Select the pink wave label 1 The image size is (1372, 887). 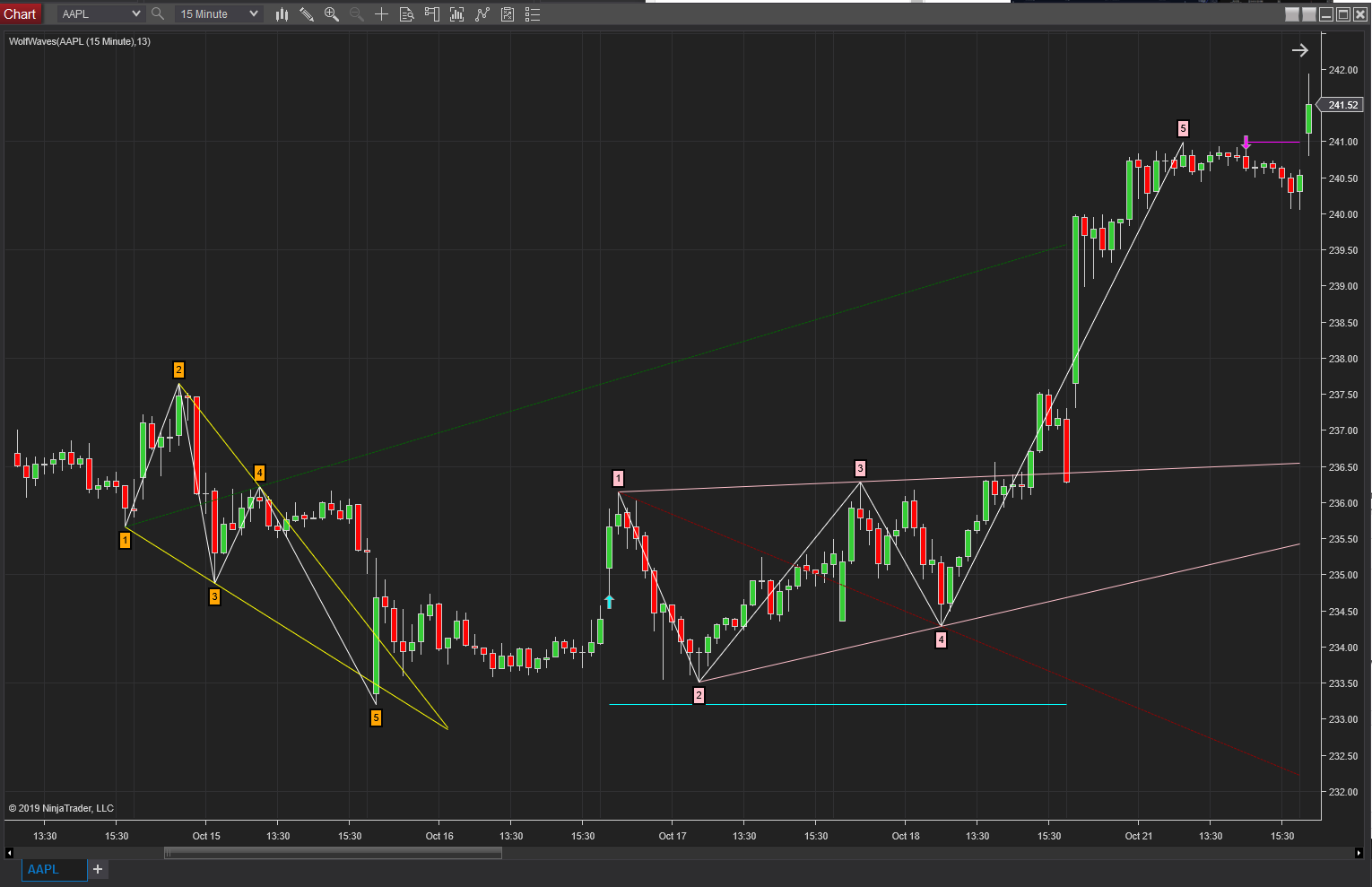pos(618,478)
